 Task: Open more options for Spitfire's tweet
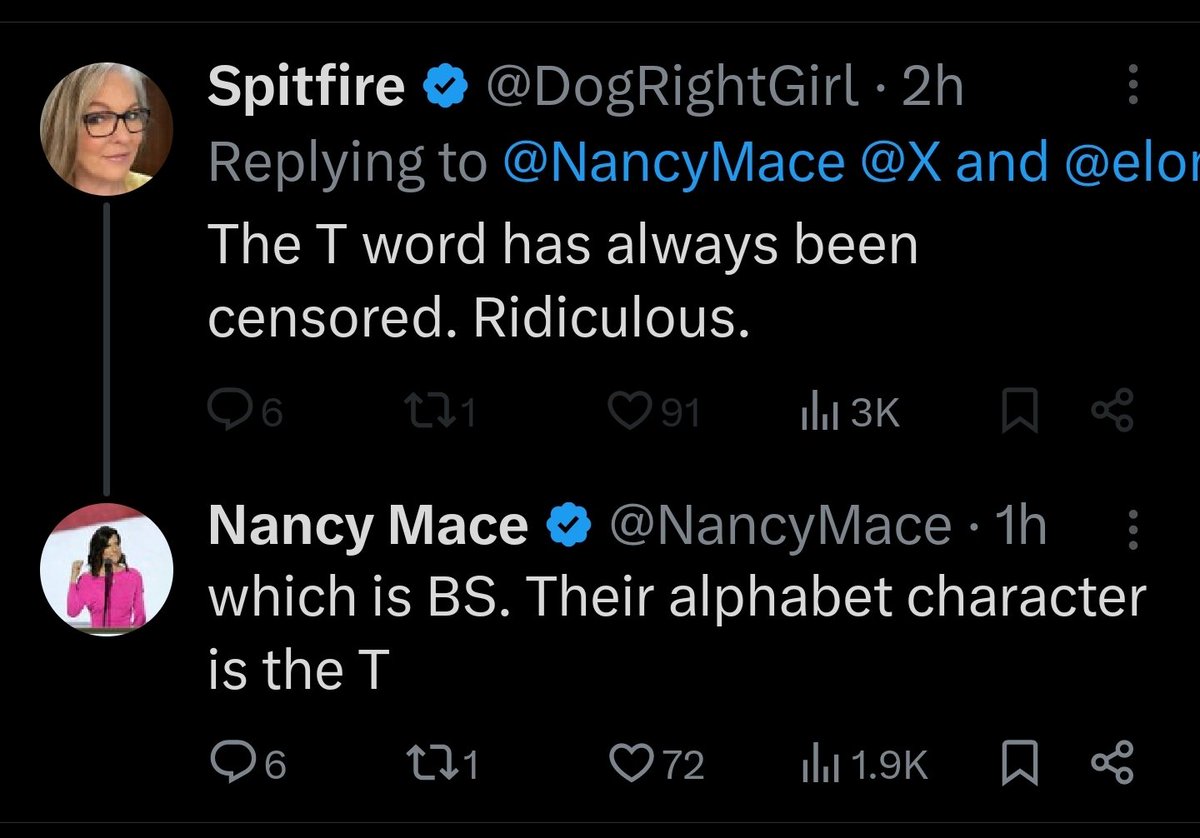tap(1133, 87)
